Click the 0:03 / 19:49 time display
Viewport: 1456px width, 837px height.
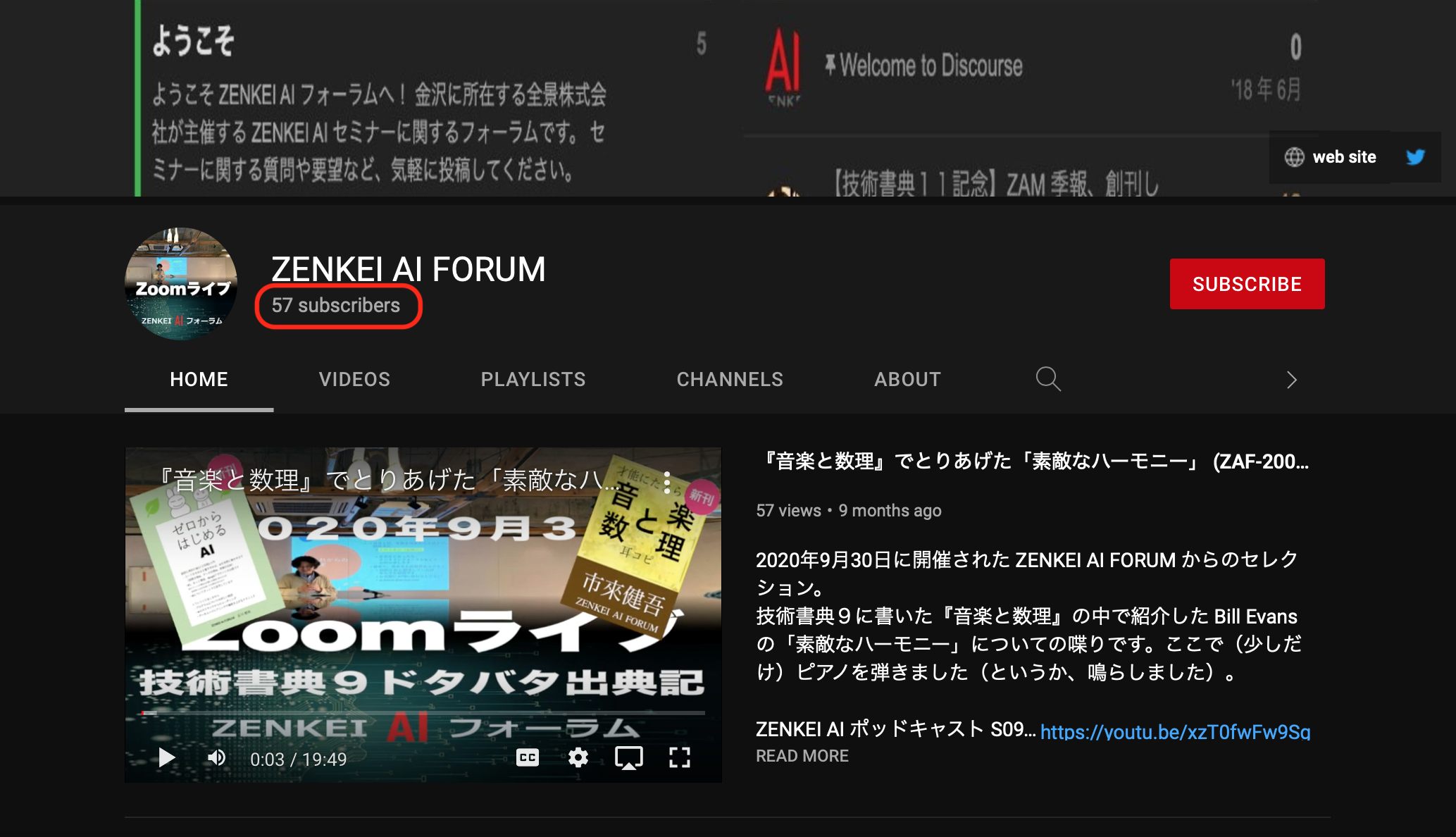(x=299, y=759)
